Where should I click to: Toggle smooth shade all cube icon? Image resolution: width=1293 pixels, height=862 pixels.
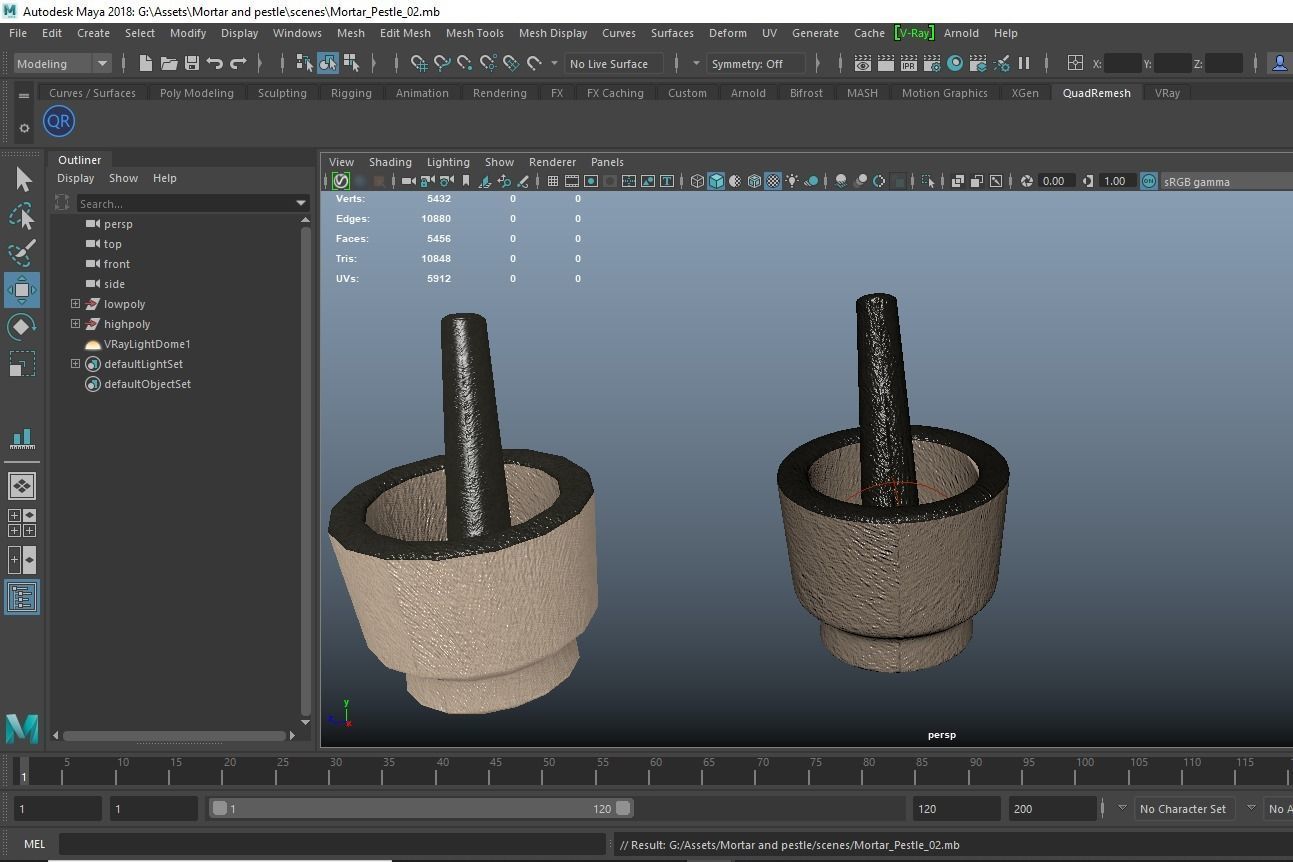coord(716,181)
